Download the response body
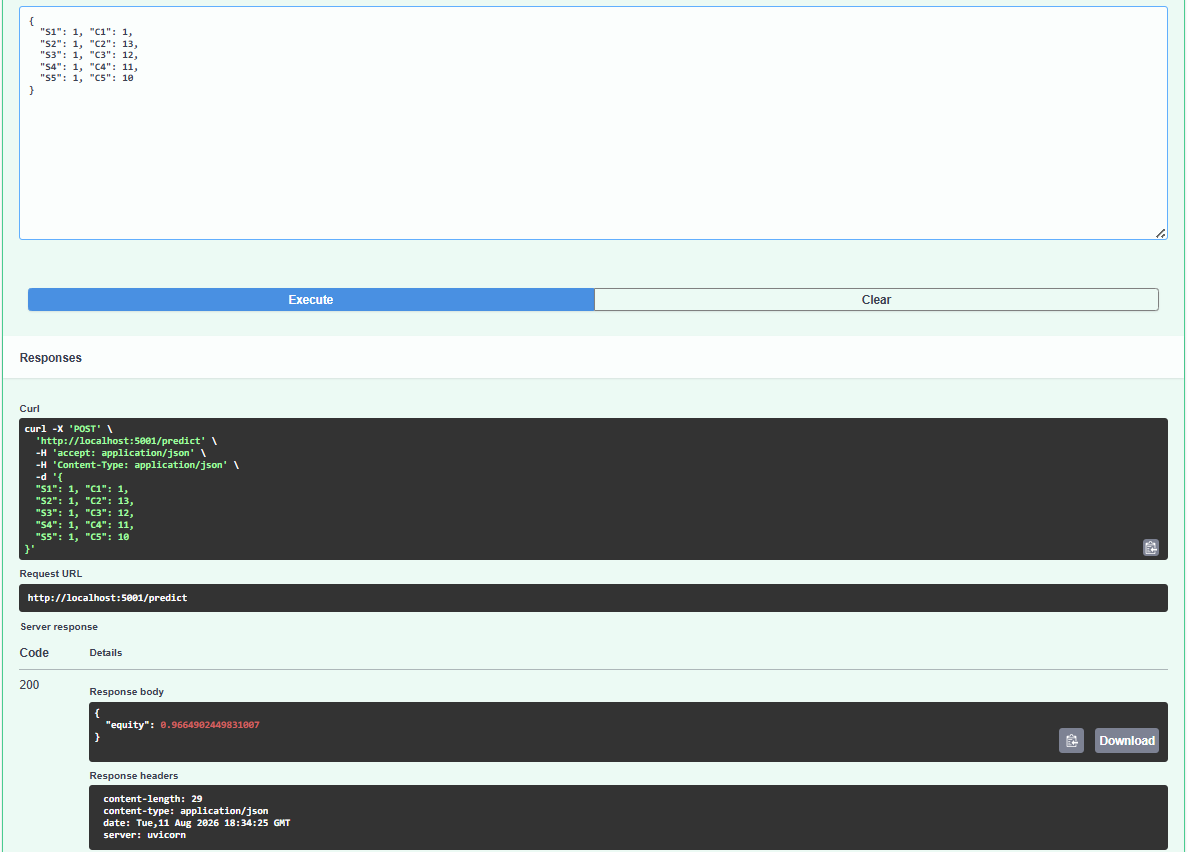The image size is (1200, 852). 1127,741
